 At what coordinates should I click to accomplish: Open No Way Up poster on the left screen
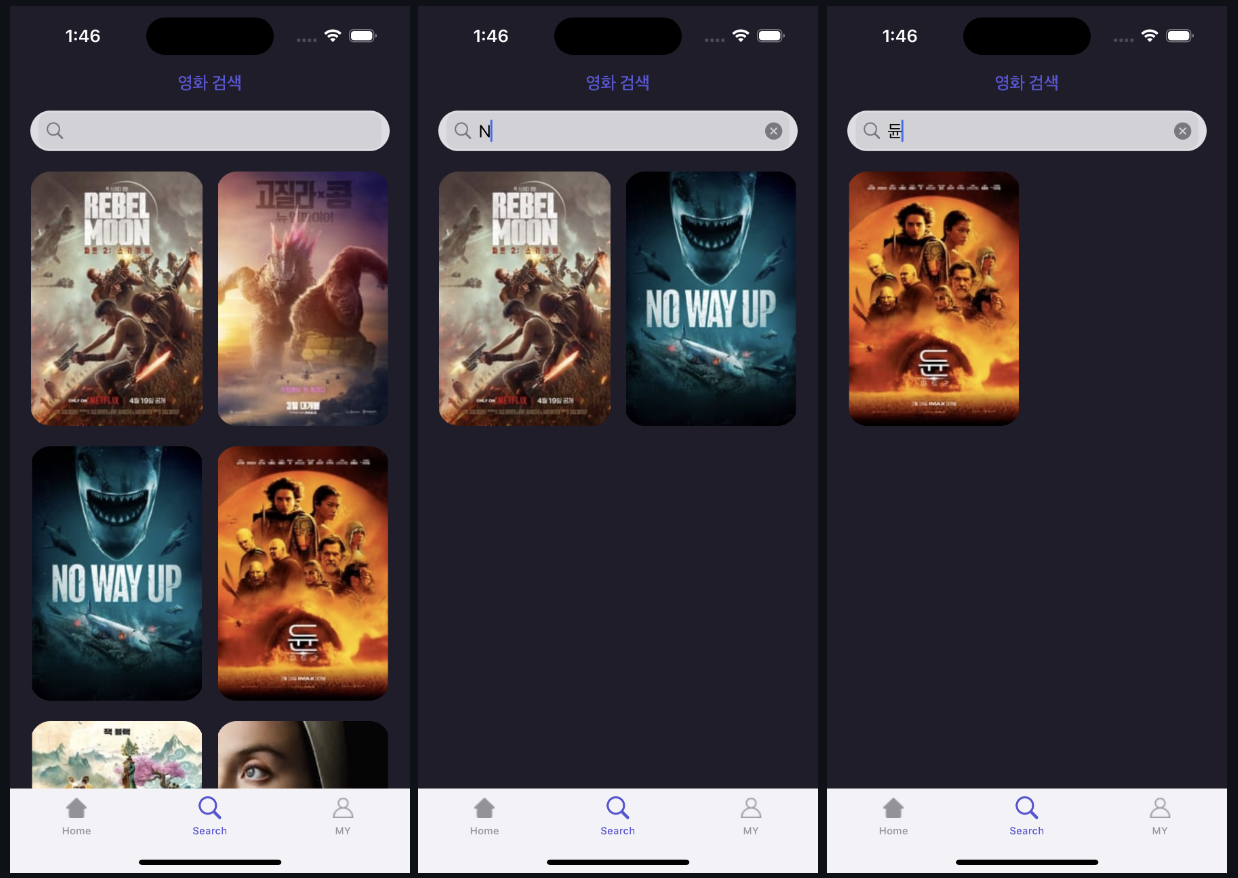117,573
